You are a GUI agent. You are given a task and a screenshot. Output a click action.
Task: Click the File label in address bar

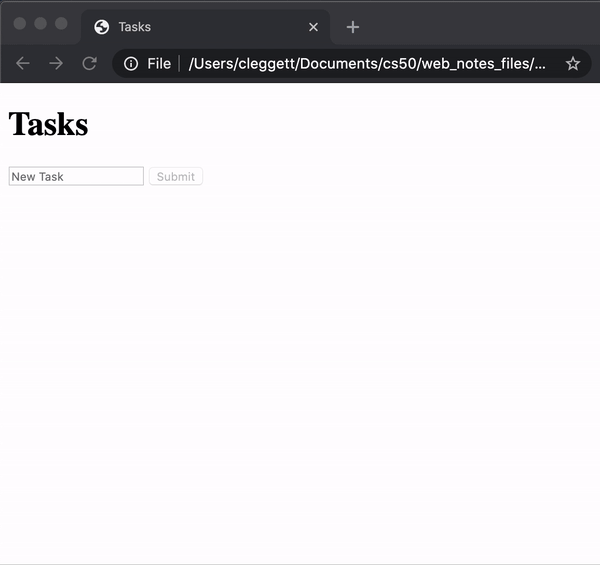(x=158, y=64)
